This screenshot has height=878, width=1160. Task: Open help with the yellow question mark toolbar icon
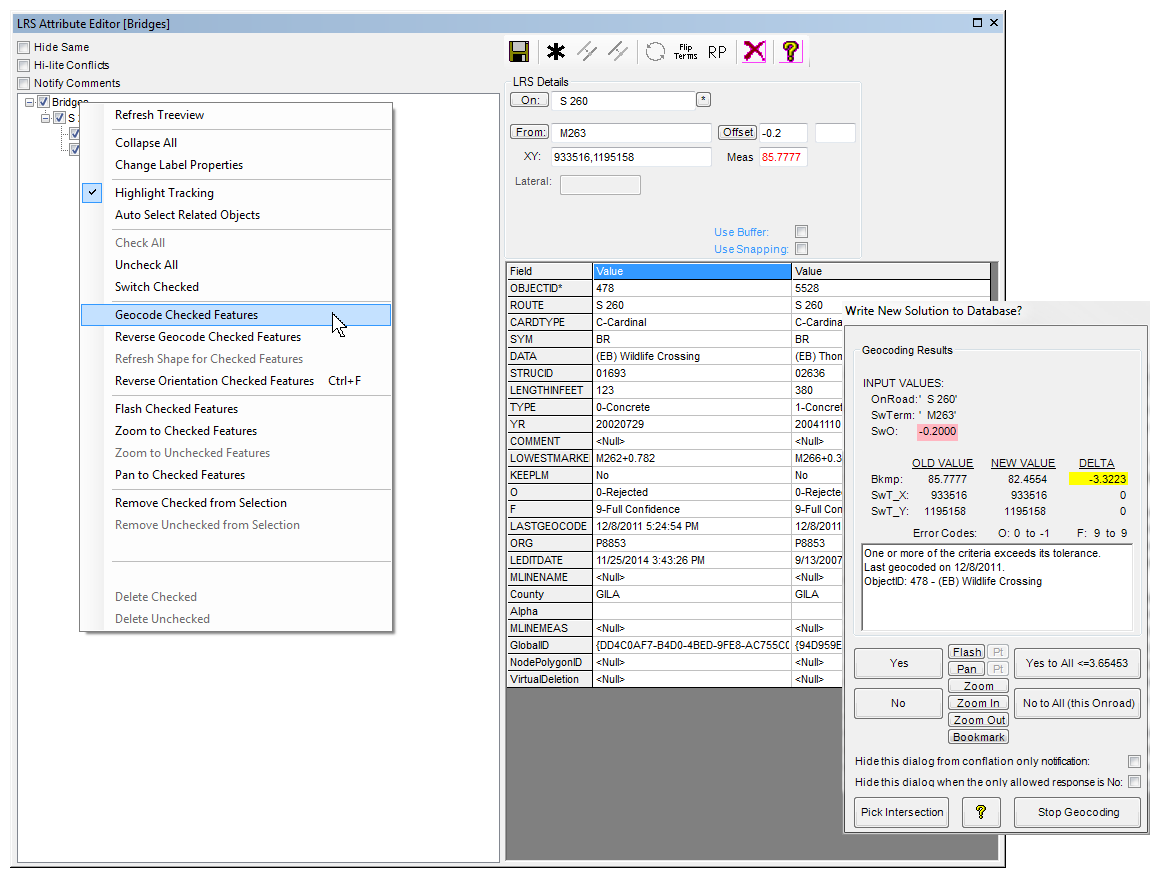pyautogui.click(x=790, y=52)
